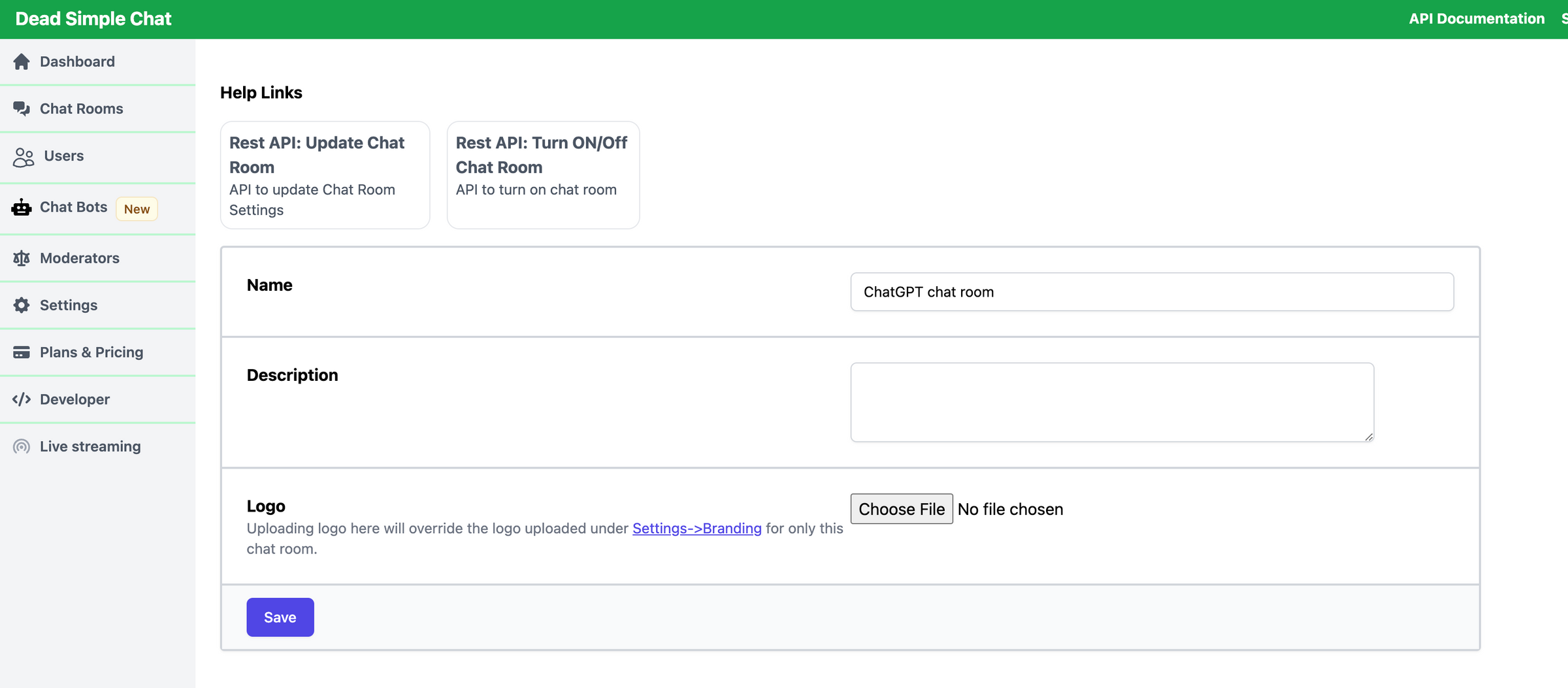This screenshot has height=688, width=1568.
Task: Click the Live streaming broadcast icon
Action: pyautogui.click(x=22, y=446)
